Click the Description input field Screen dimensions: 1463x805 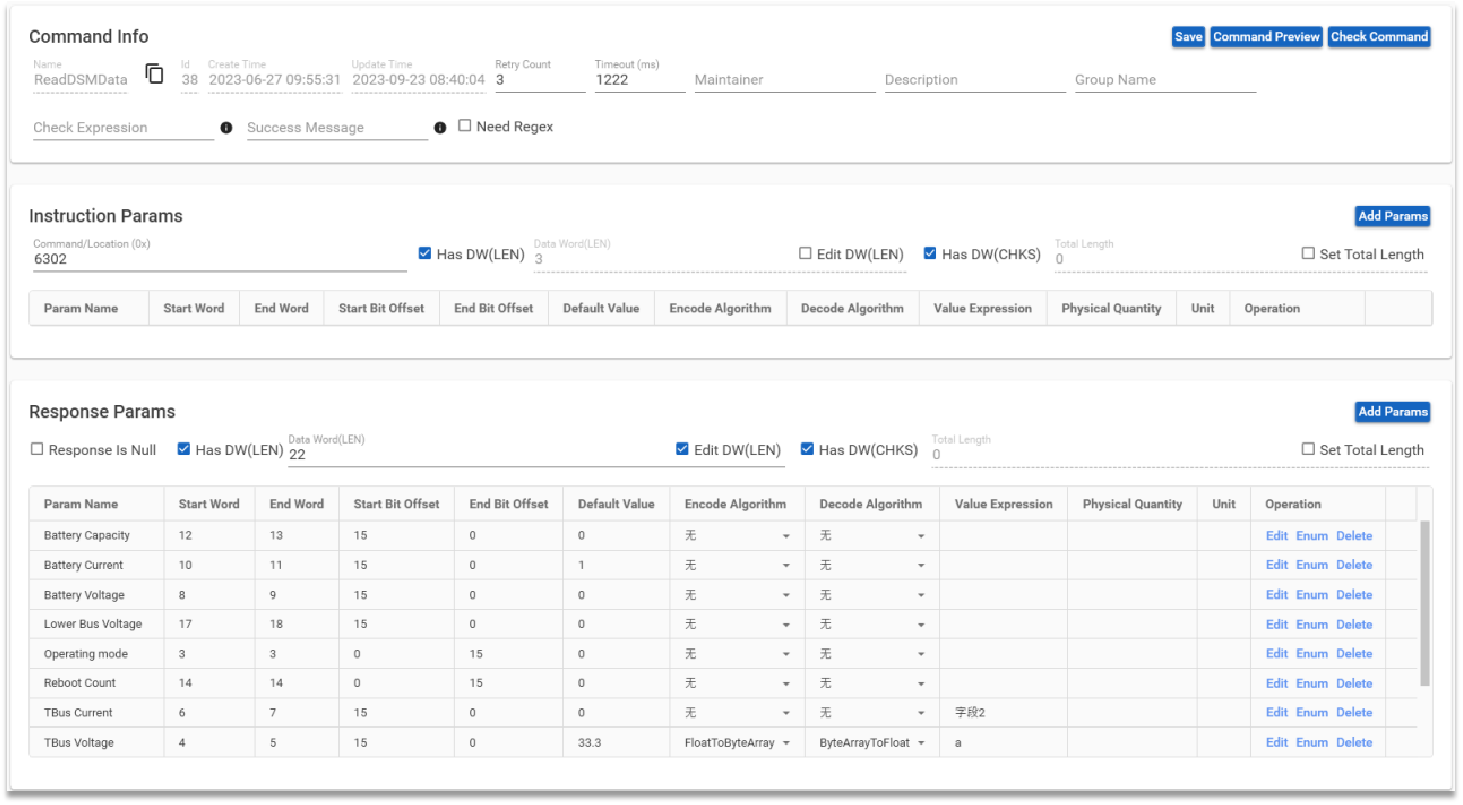coord(975,80)
